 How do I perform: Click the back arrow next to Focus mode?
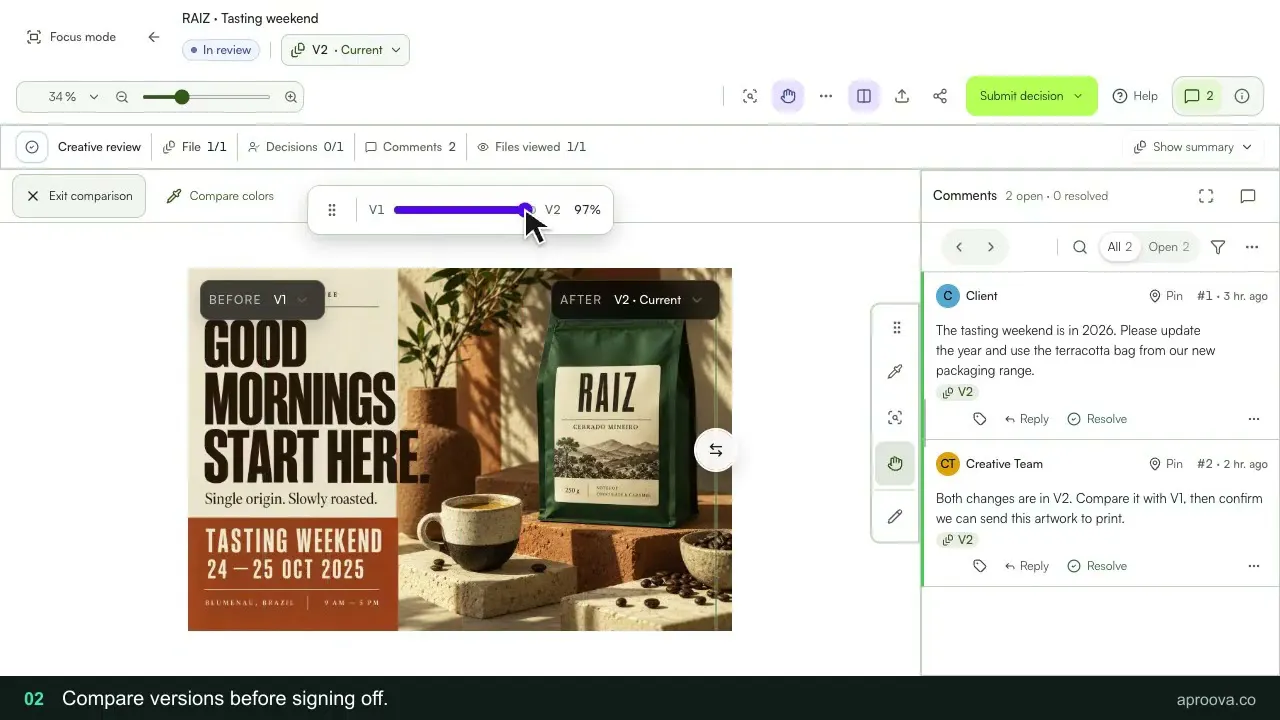click(153, 37)
